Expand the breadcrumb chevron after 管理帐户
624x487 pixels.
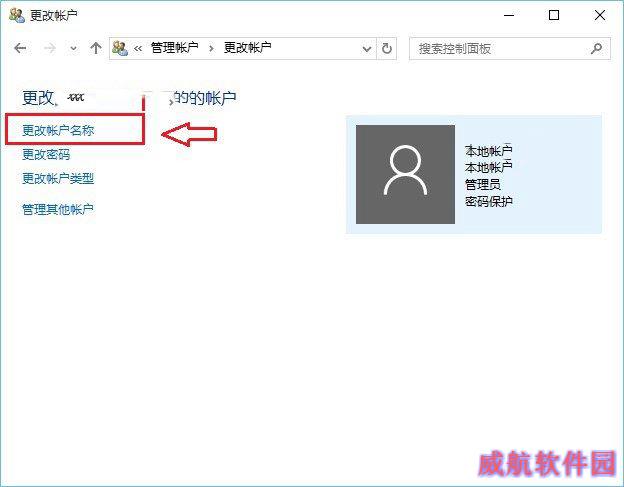coord(211,49)
